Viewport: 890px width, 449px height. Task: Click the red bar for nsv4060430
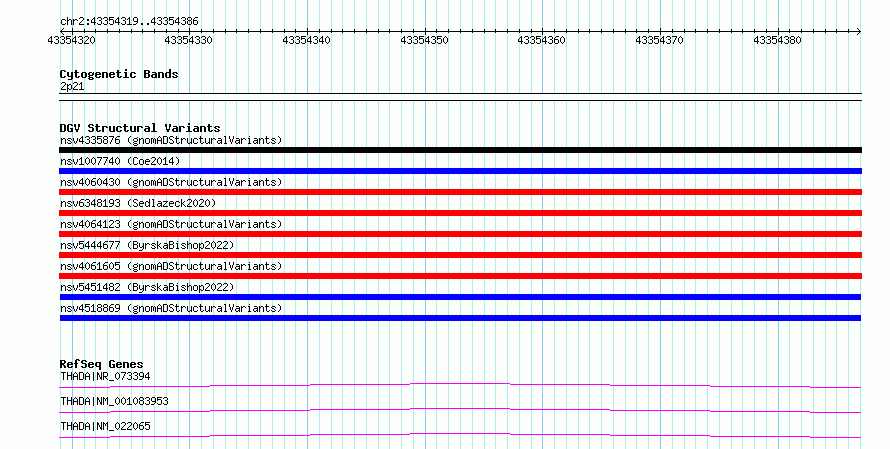tap(460, 192)
